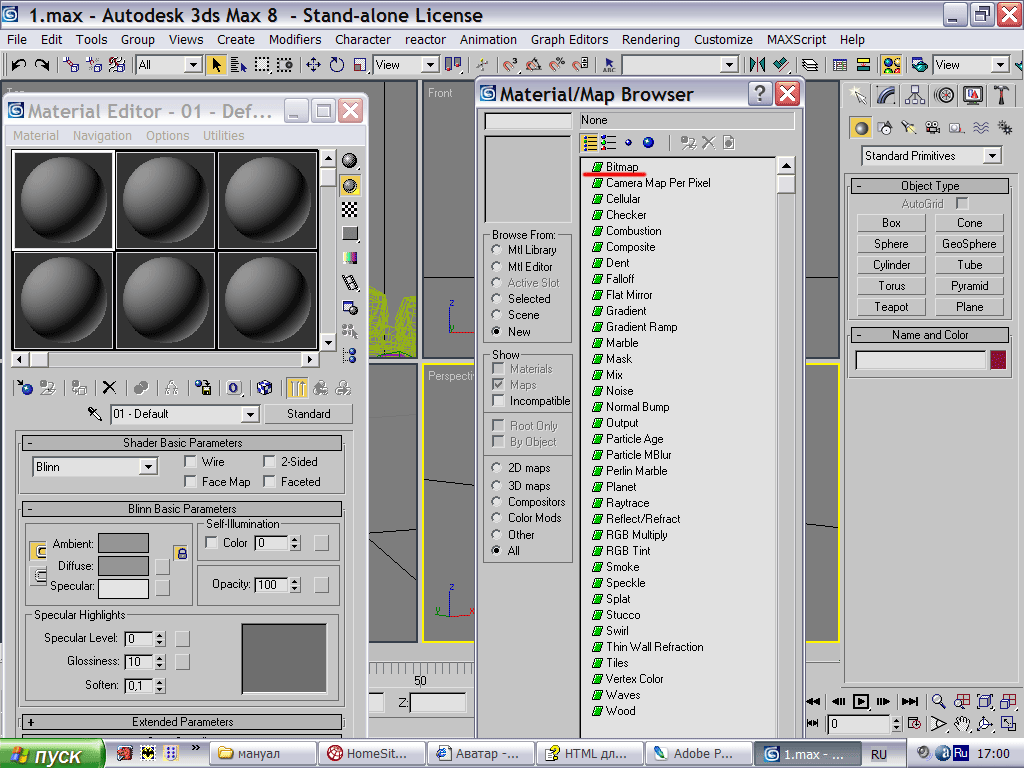Open Select by Name tool

click(238, 65)
